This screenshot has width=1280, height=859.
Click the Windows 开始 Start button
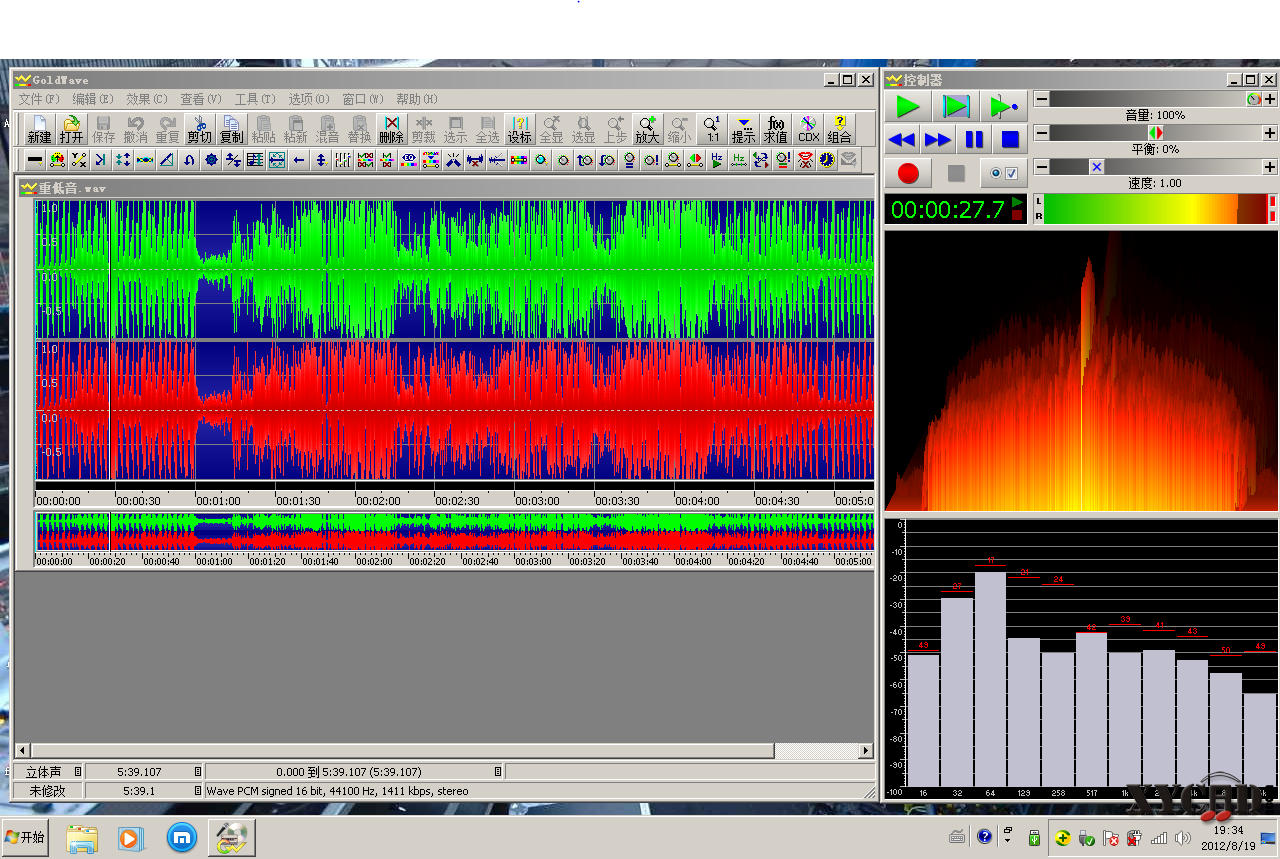(x=25, y=837)
